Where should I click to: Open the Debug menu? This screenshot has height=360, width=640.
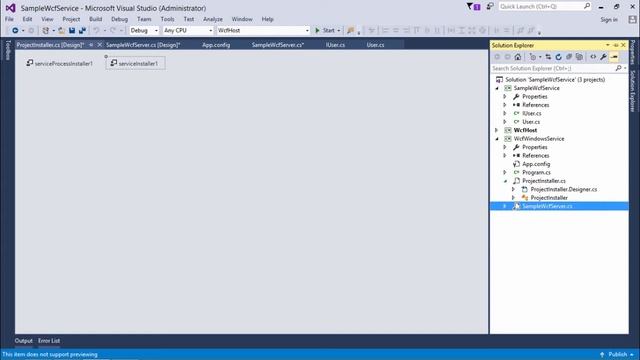[x=119, y=19]
